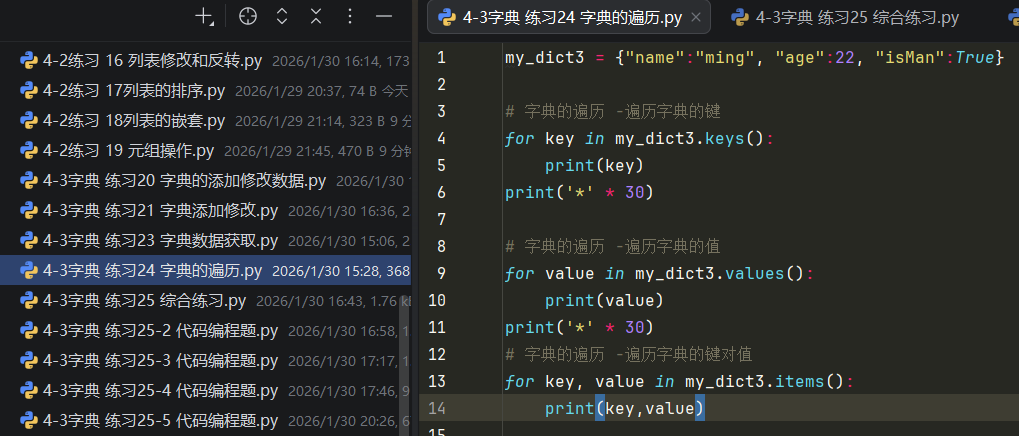1019x436 pixels.
Task: Close the 练习24 字典的遍历.py tab
Action: pos(695,18)
